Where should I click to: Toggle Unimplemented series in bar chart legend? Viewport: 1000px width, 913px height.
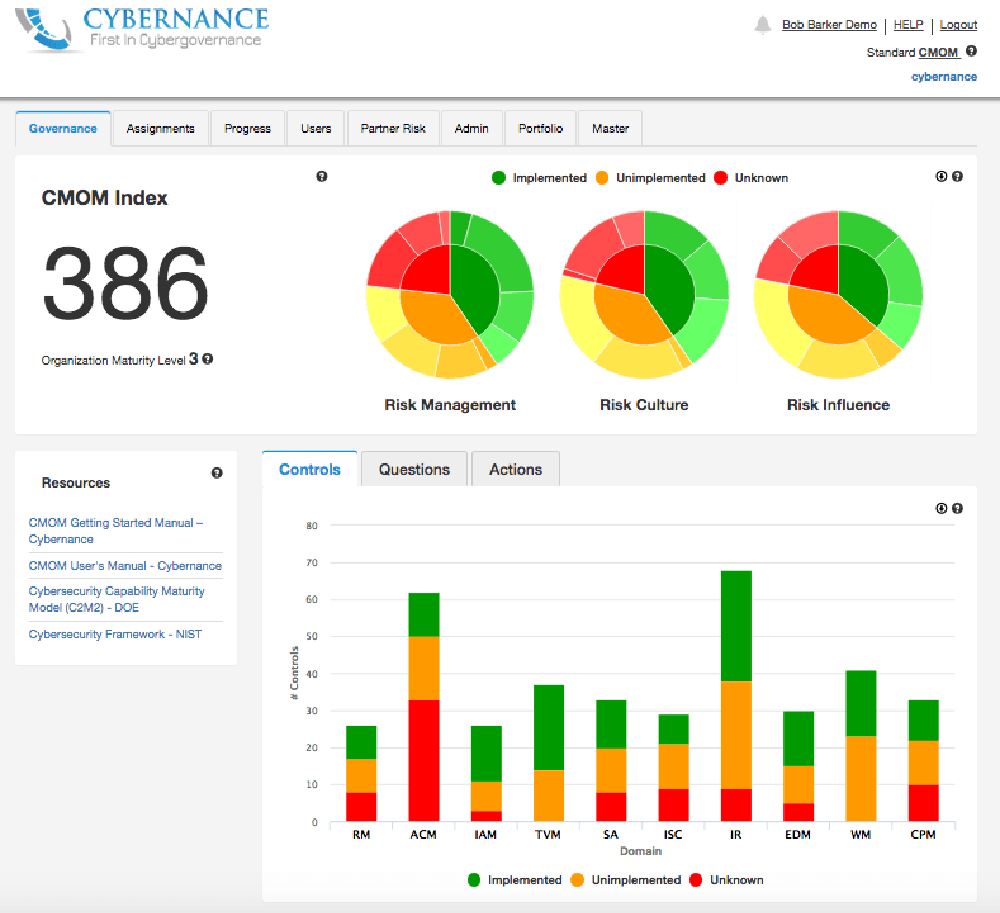pos(626,880)
